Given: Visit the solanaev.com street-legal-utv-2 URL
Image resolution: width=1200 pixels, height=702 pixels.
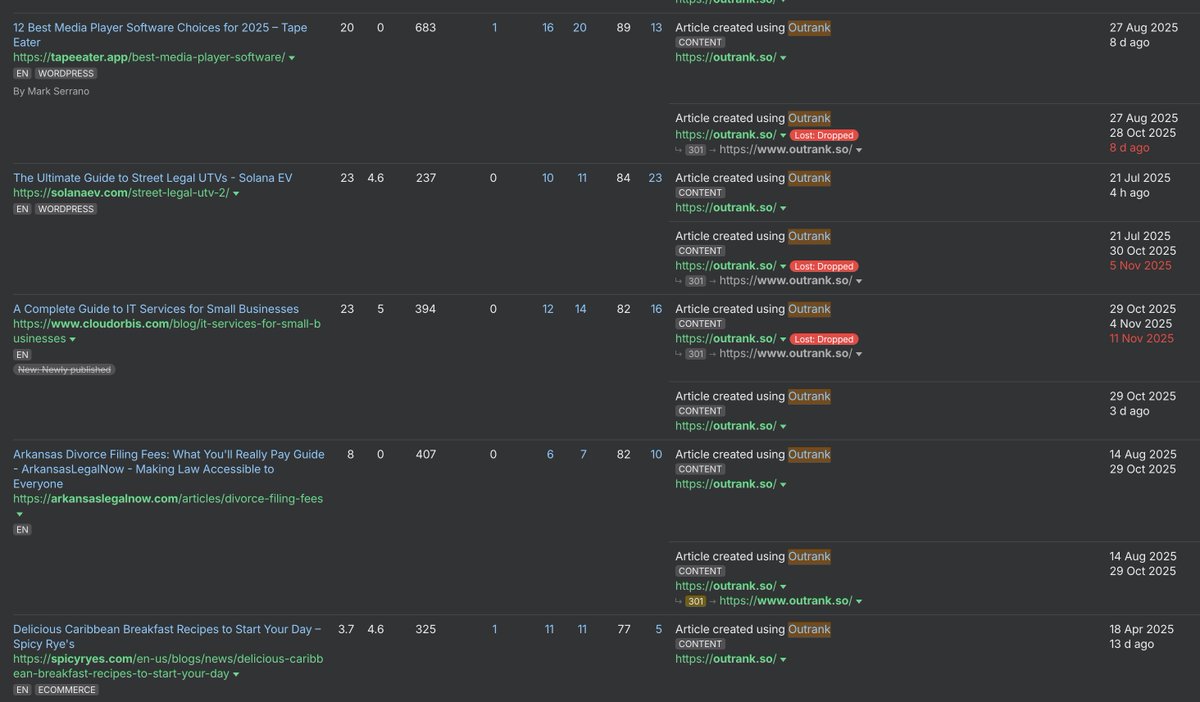Looking at the screenshot, I should 121,193.
